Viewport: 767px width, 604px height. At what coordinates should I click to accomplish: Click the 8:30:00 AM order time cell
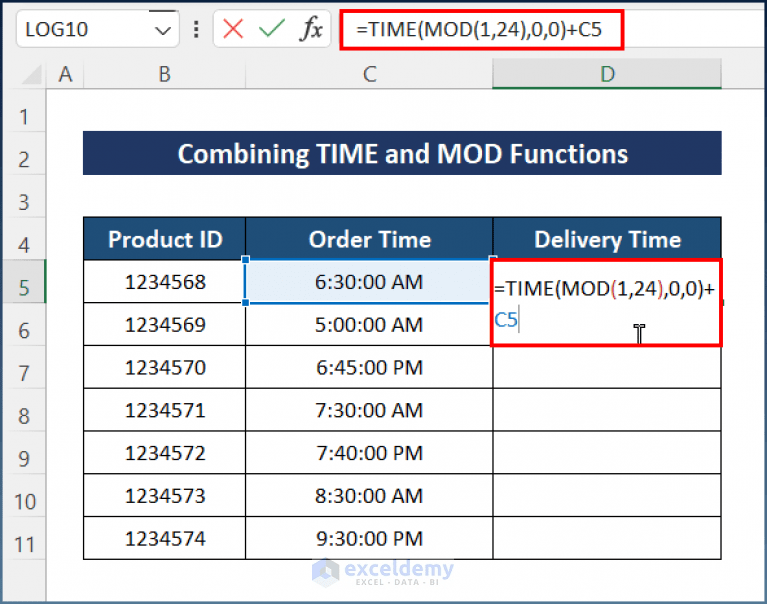[x=369, y=496]
